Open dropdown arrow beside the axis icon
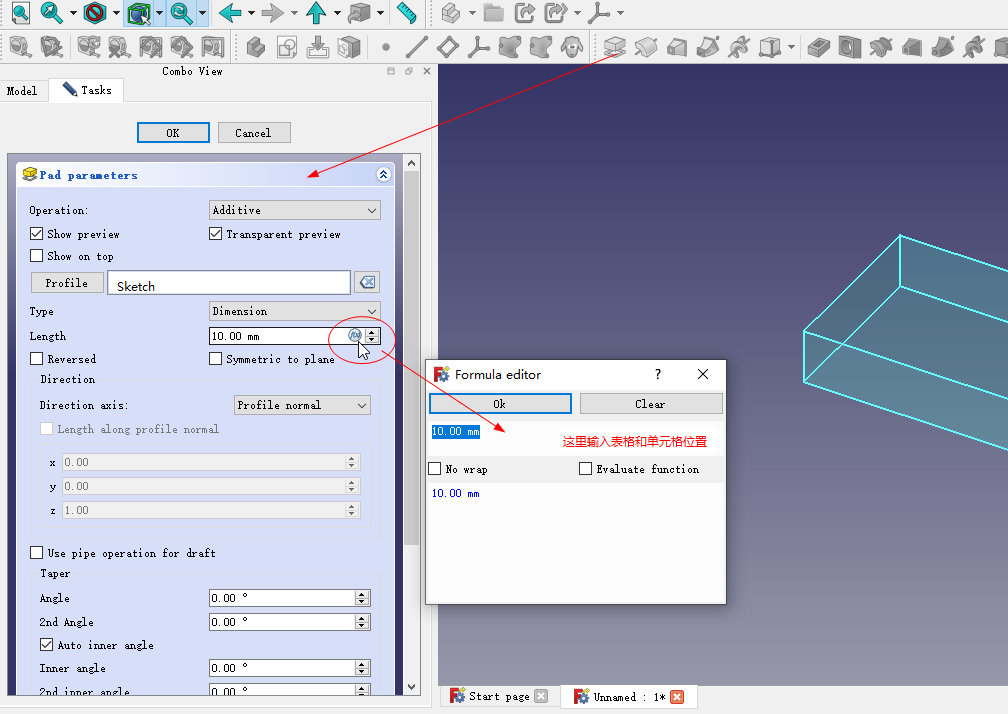Viewport: 1008px width, 714px height. coord(620,13)
